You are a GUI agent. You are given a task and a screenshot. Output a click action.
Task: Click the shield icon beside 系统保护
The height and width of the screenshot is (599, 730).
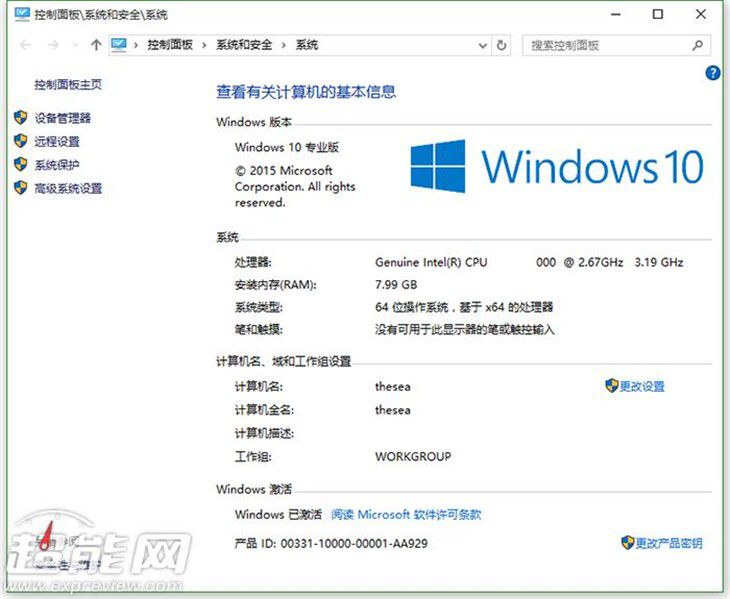20,164
